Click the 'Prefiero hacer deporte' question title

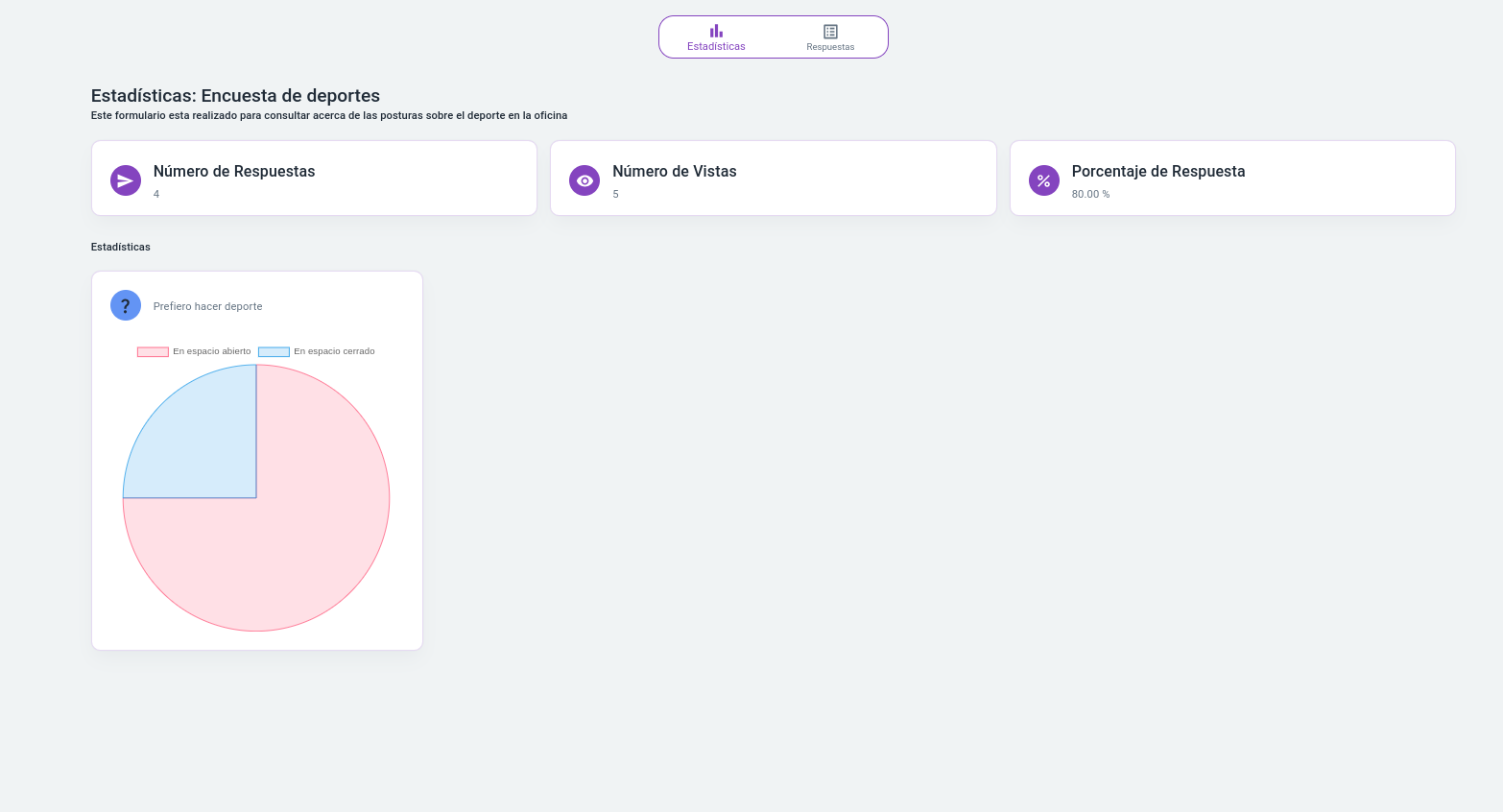pos(207,306)
